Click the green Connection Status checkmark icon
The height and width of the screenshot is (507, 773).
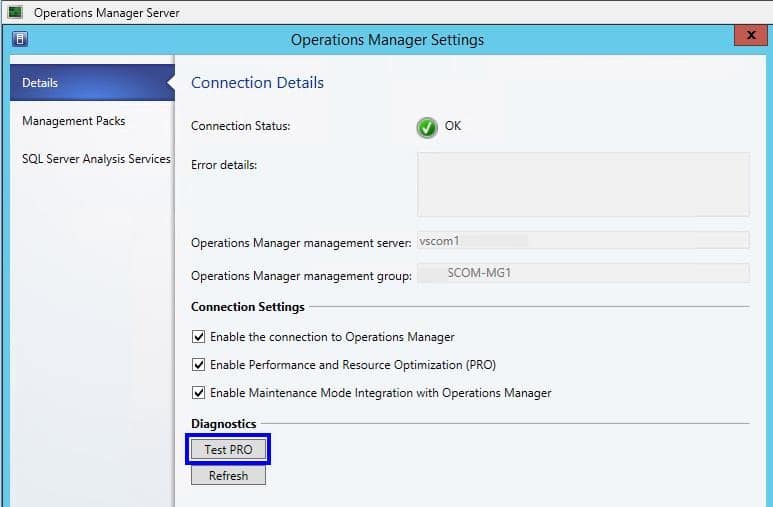pos(427,127)
